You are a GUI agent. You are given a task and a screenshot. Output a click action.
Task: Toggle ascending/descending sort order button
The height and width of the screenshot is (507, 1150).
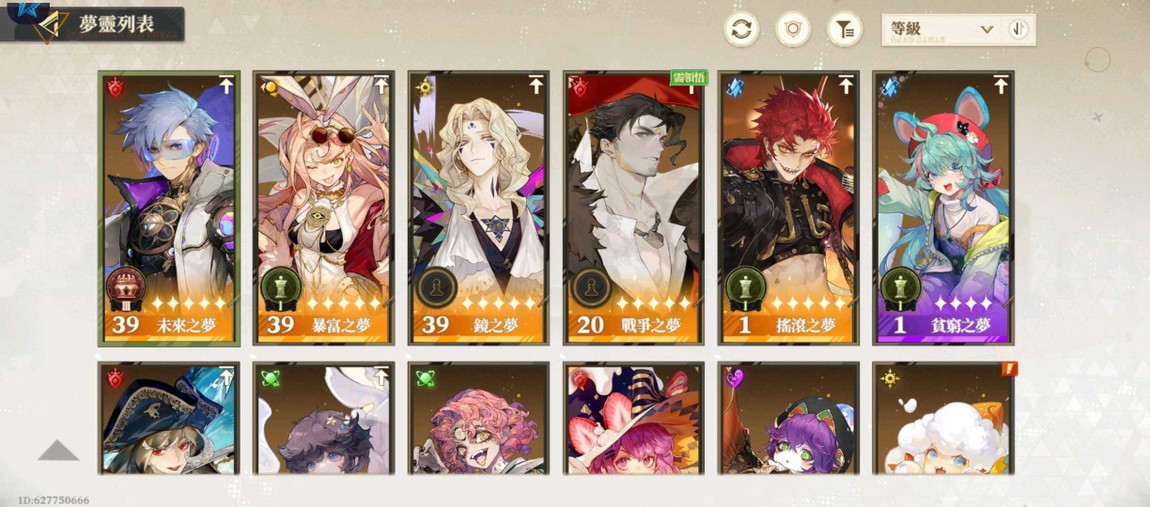pos(1018,29)
